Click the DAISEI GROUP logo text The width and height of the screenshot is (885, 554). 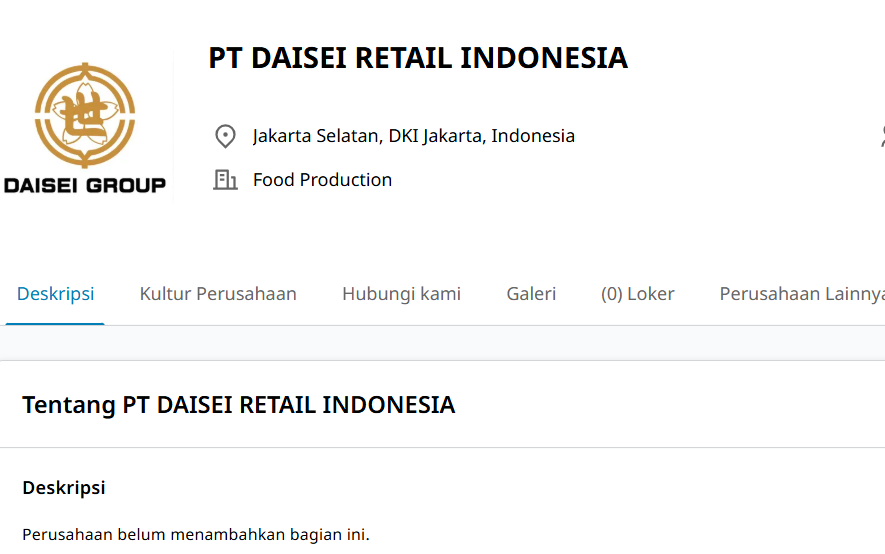85,185
